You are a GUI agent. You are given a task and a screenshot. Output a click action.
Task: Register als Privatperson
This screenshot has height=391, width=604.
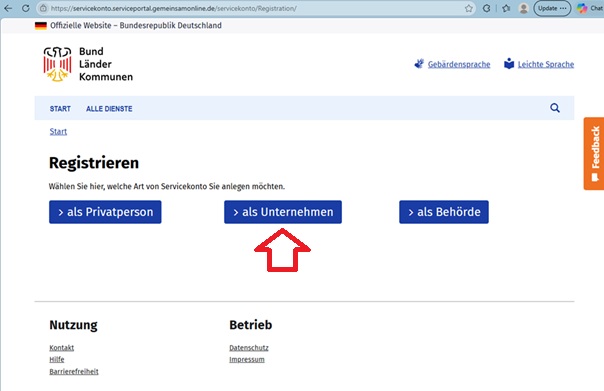pos(105,212)
